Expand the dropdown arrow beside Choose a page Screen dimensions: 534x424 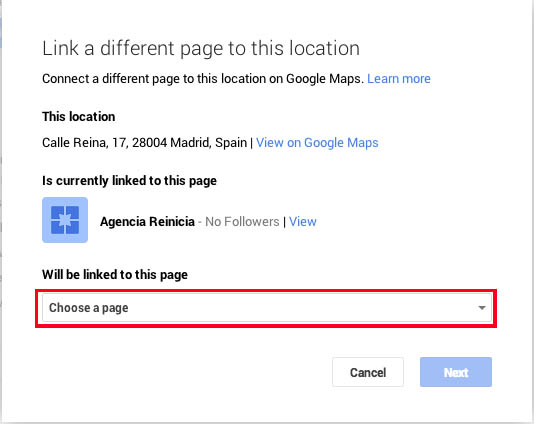click(482, 308)
